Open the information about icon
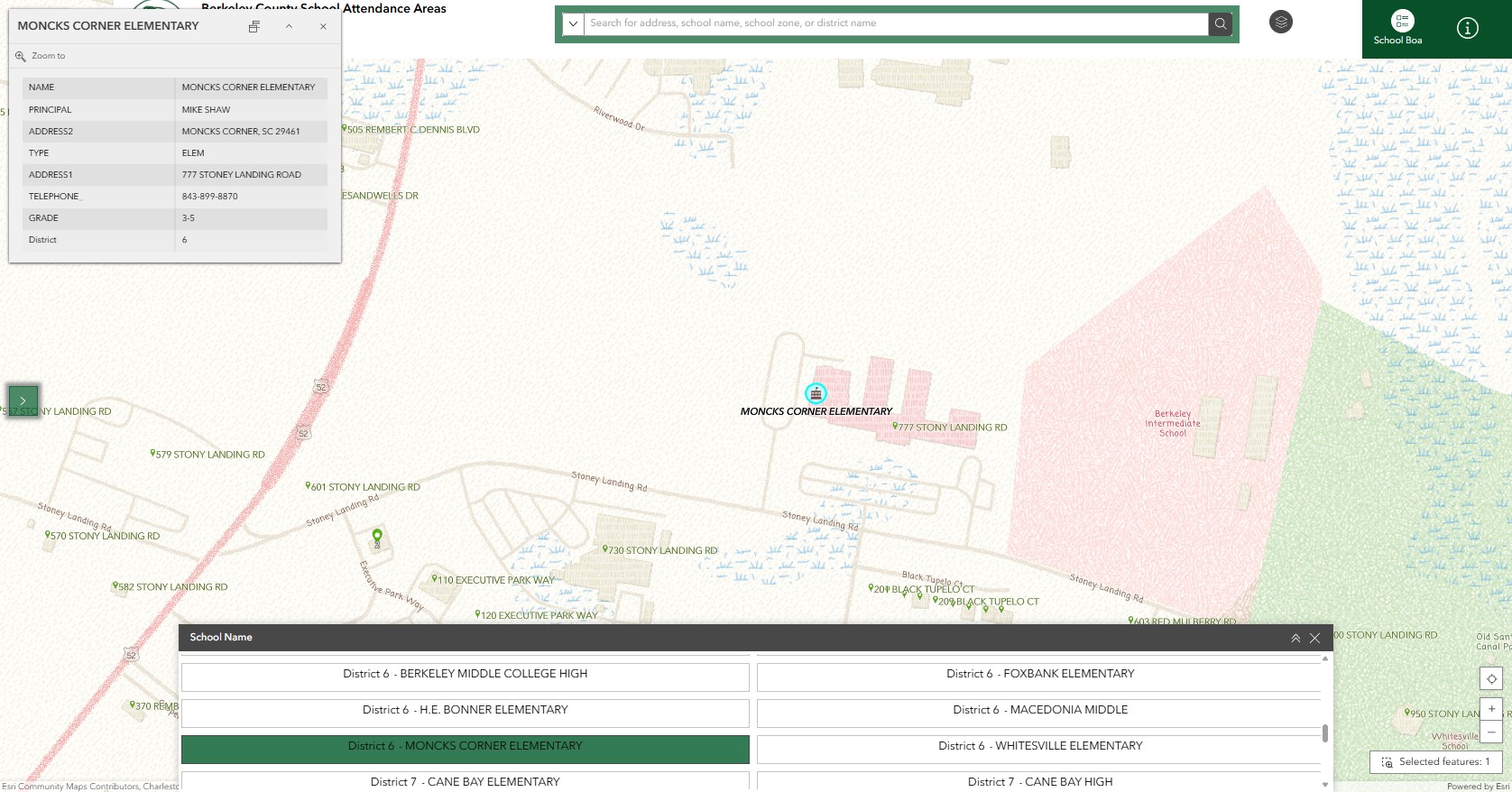 point(1468,28)
